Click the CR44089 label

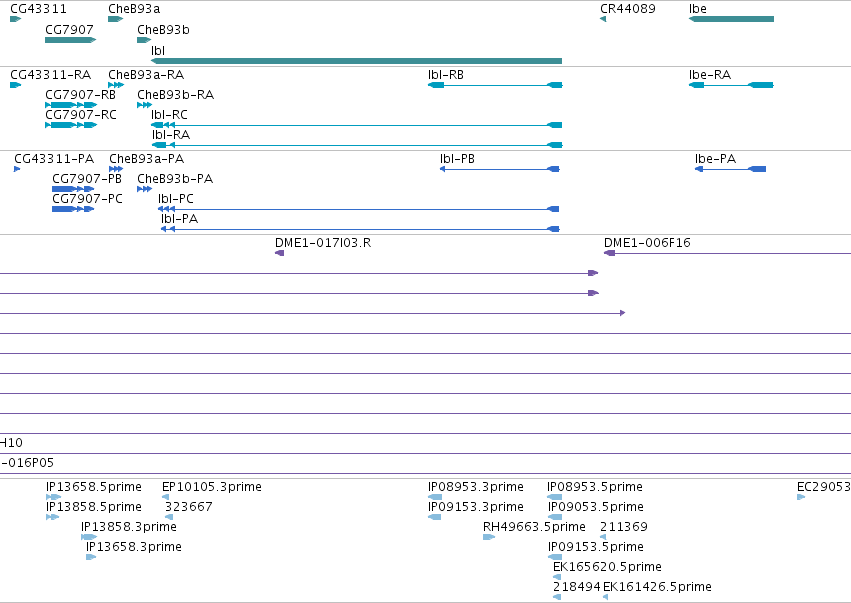628,9
